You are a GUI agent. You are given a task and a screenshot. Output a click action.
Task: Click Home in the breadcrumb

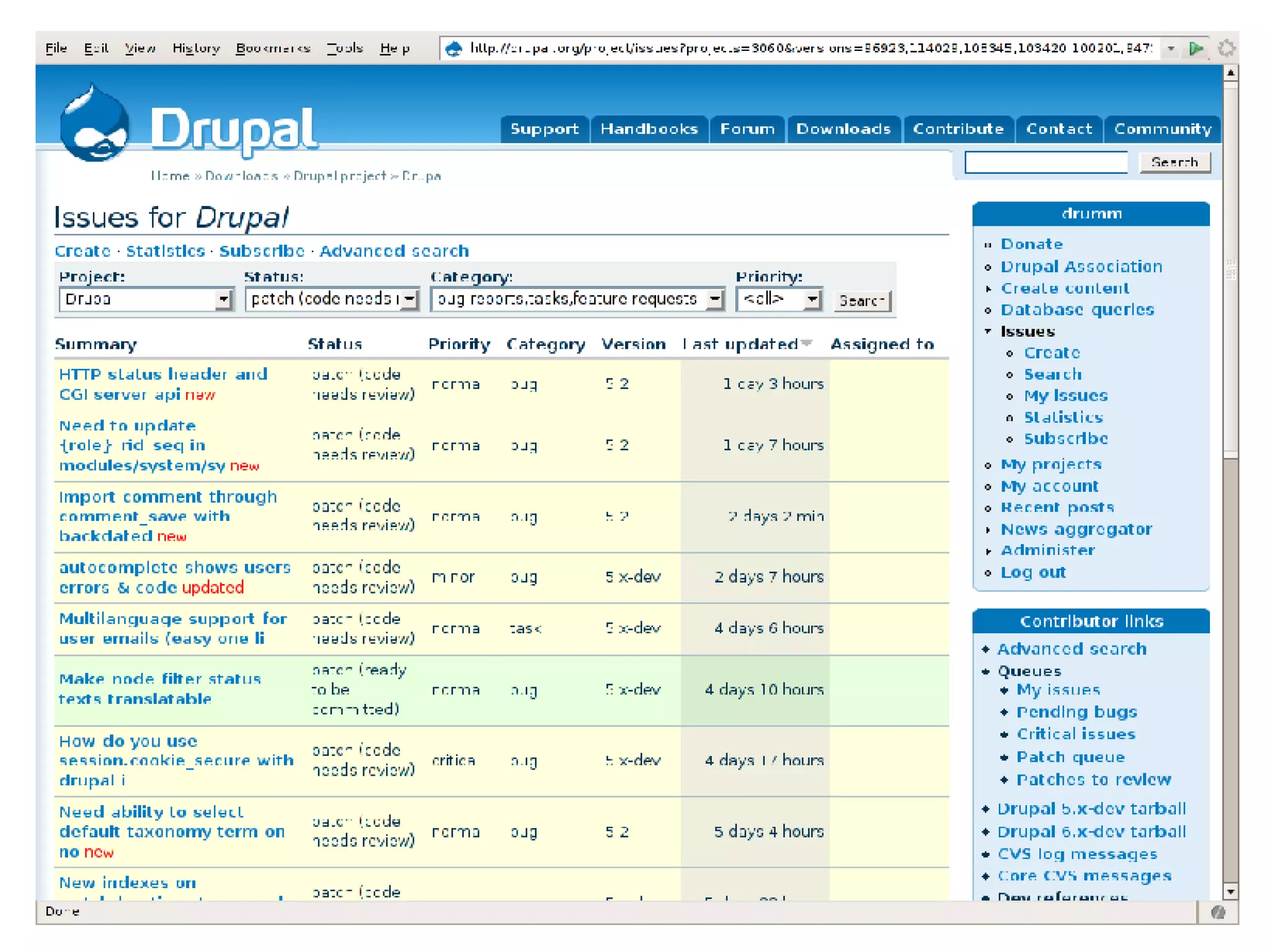170,176
